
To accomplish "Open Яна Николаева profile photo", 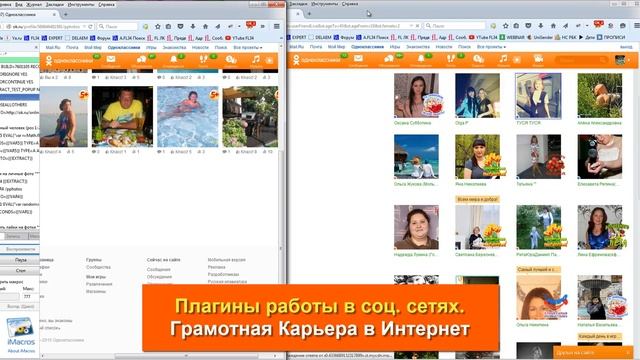I will (x=478, y=157).
